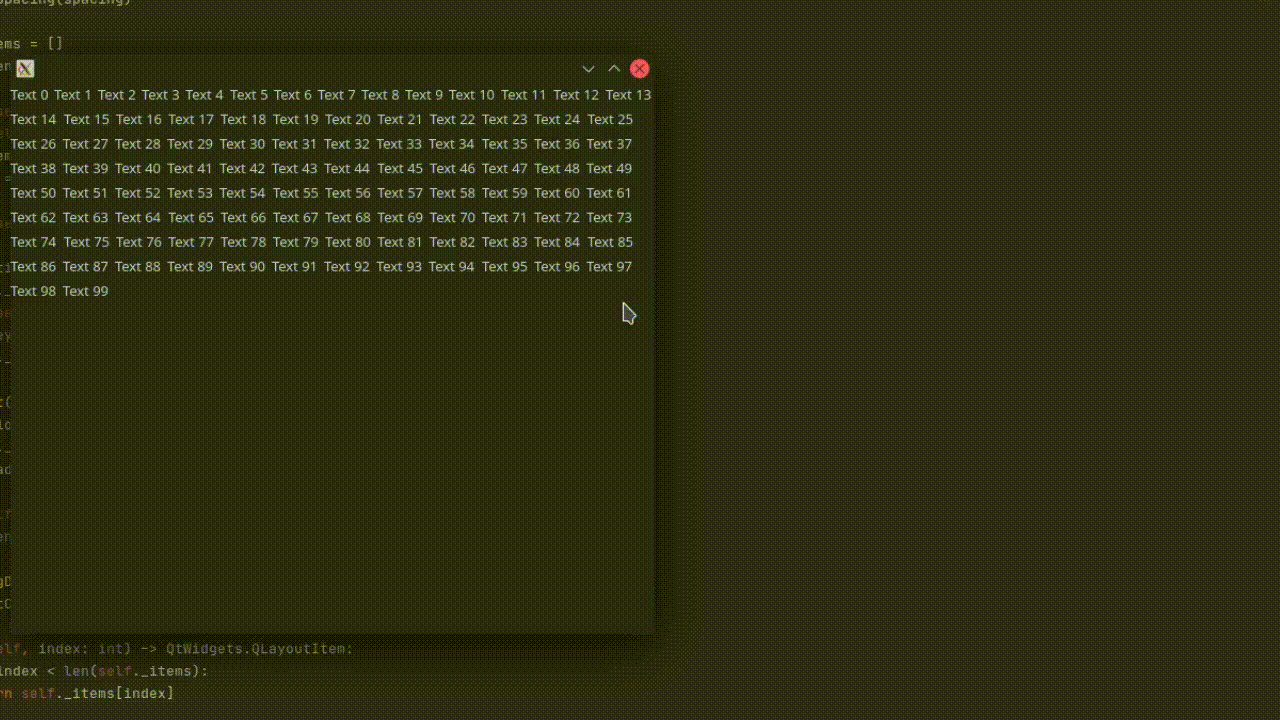This screenshot has width=1280, height=720.
Task: Click the empty title bar of the window
Action: (300, 69)
